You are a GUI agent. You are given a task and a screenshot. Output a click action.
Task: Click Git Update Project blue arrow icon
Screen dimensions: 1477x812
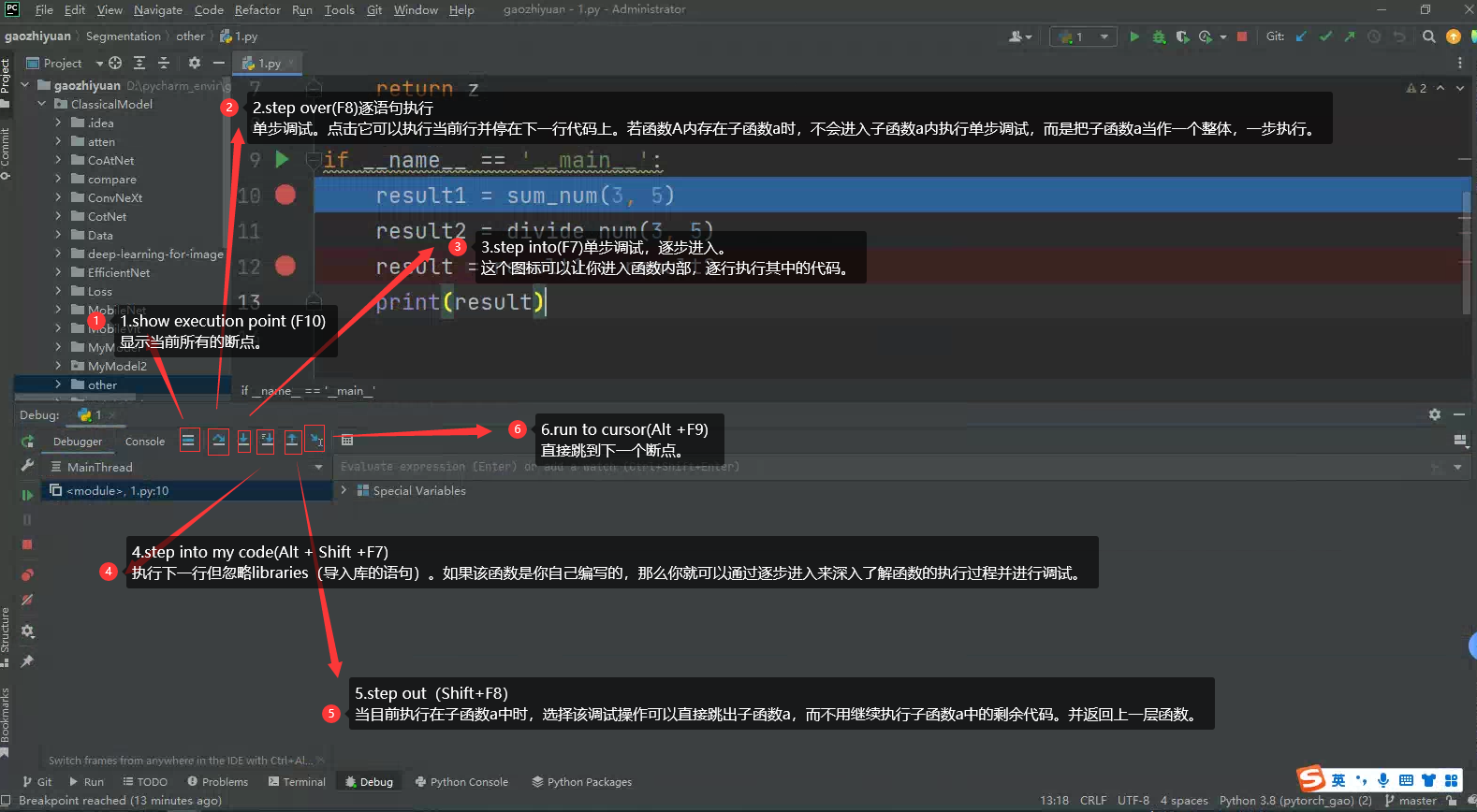pyautogui.click(x=1301, y=36)
